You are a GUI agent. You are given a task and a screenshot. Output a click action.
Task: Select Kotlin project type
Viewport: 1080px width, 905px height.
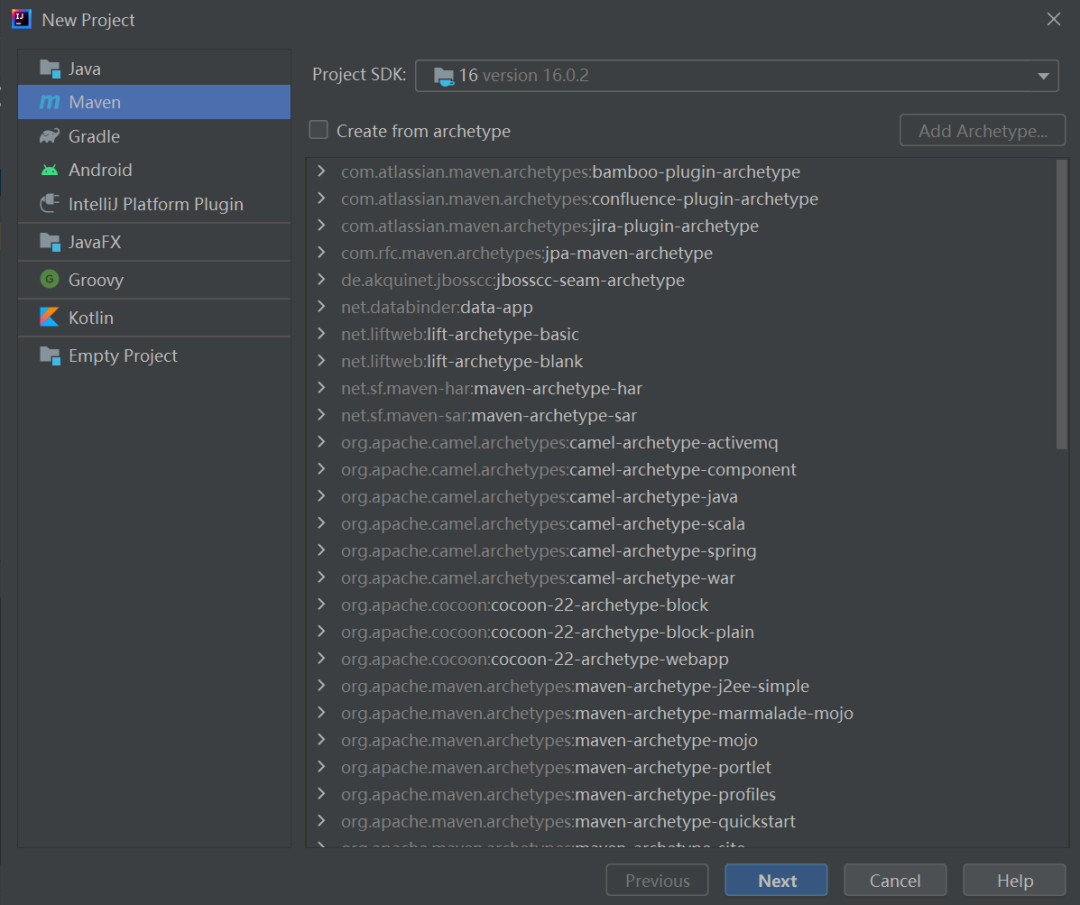(x=154, y=318)
